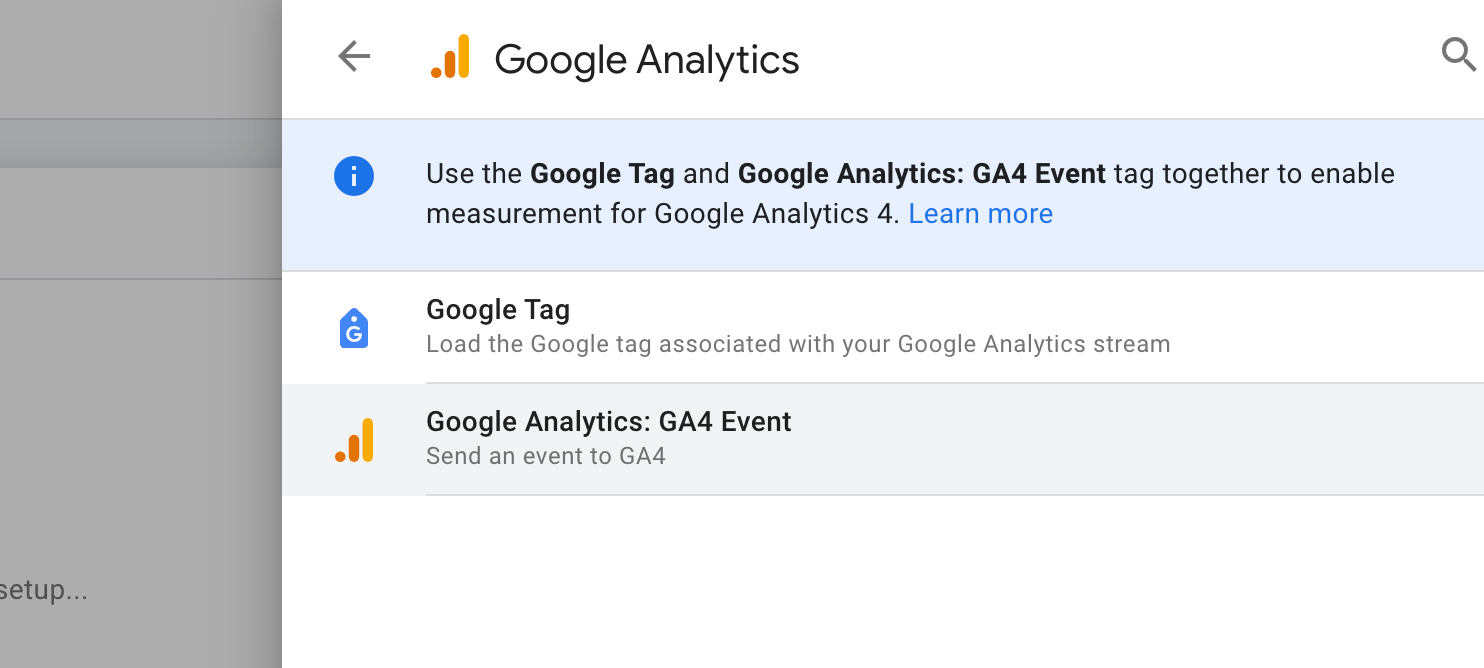Select the Google Tag tag type title
The width and height of the screenshot is (1484, 668).
coord(498,310)
